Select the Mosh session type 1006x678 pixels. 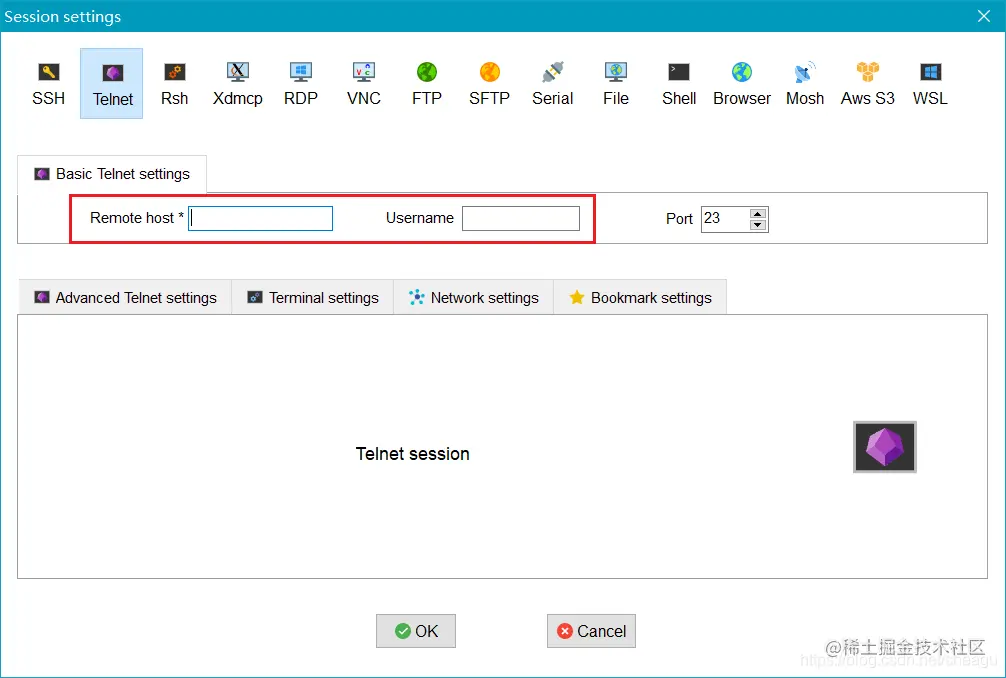pyautogui.click(x=805, y=84)
